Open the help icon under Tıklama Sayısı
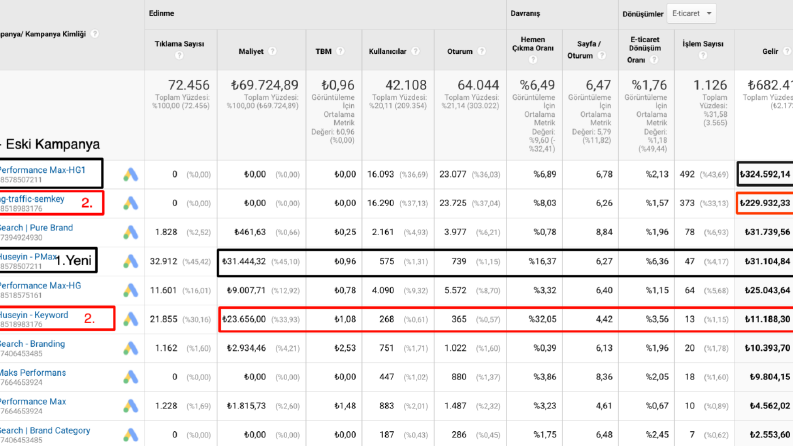Image resolution: width=793 pixels, height=446 pixels. click(x=179, y=55)
